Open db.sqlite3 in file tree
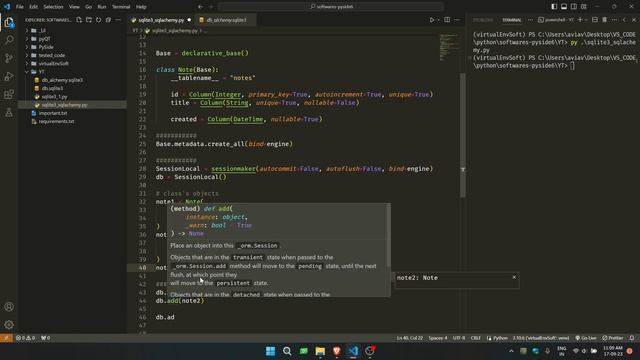The image size is (640, 360). tap(72, 88)
